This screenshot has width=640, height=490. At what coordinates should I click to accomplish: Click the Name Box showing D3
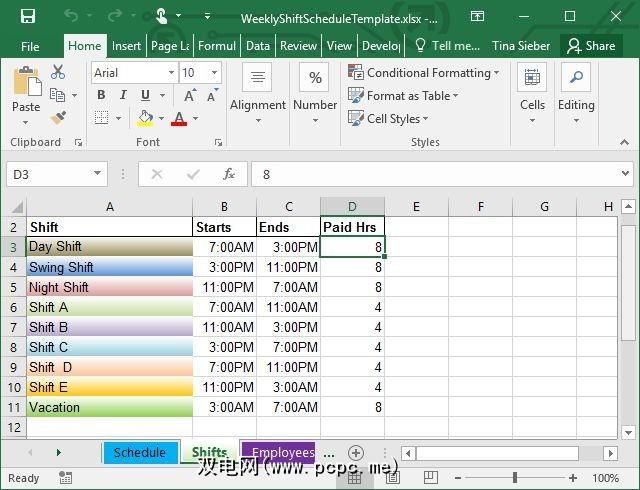pyautogui.click(x=57, y=174)
